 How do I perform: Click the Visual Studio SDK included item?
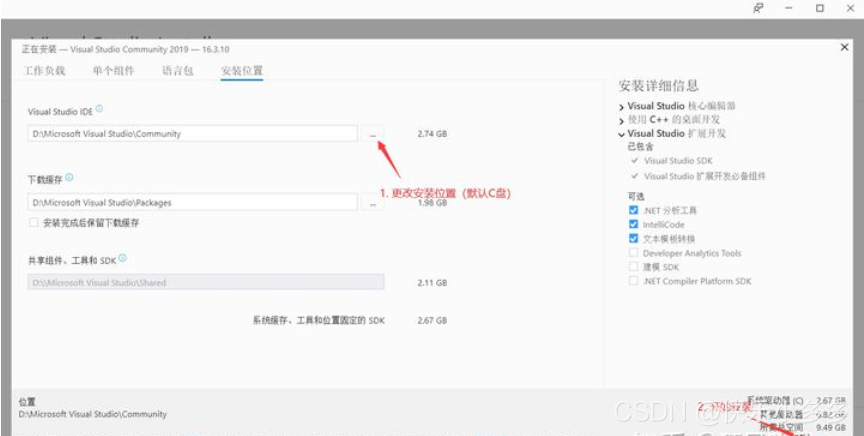click(x=678, y=161)
